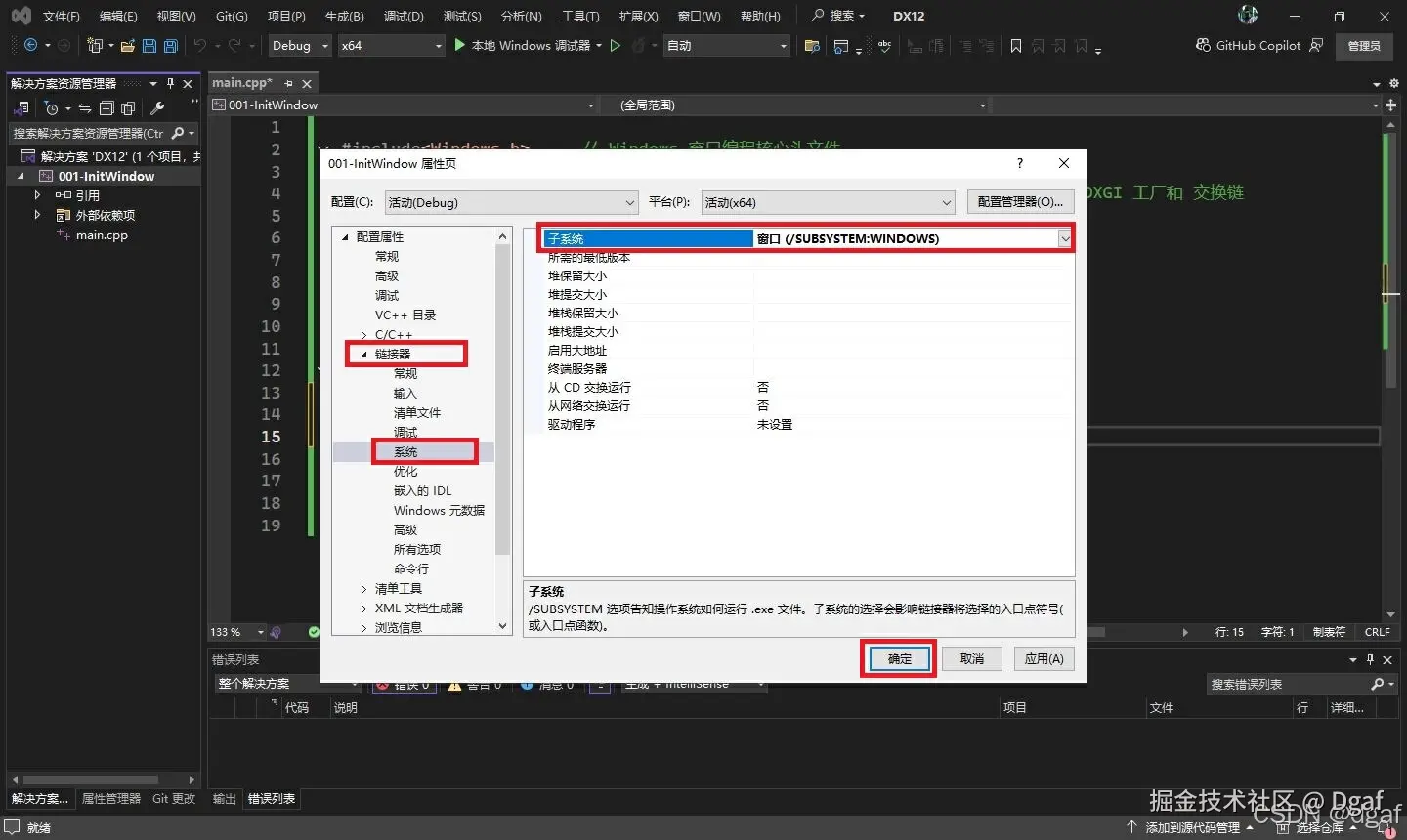Viewport: 1407px width, 840px height.
Task: Click the 确定 button
Action: (x=897, y=658)
